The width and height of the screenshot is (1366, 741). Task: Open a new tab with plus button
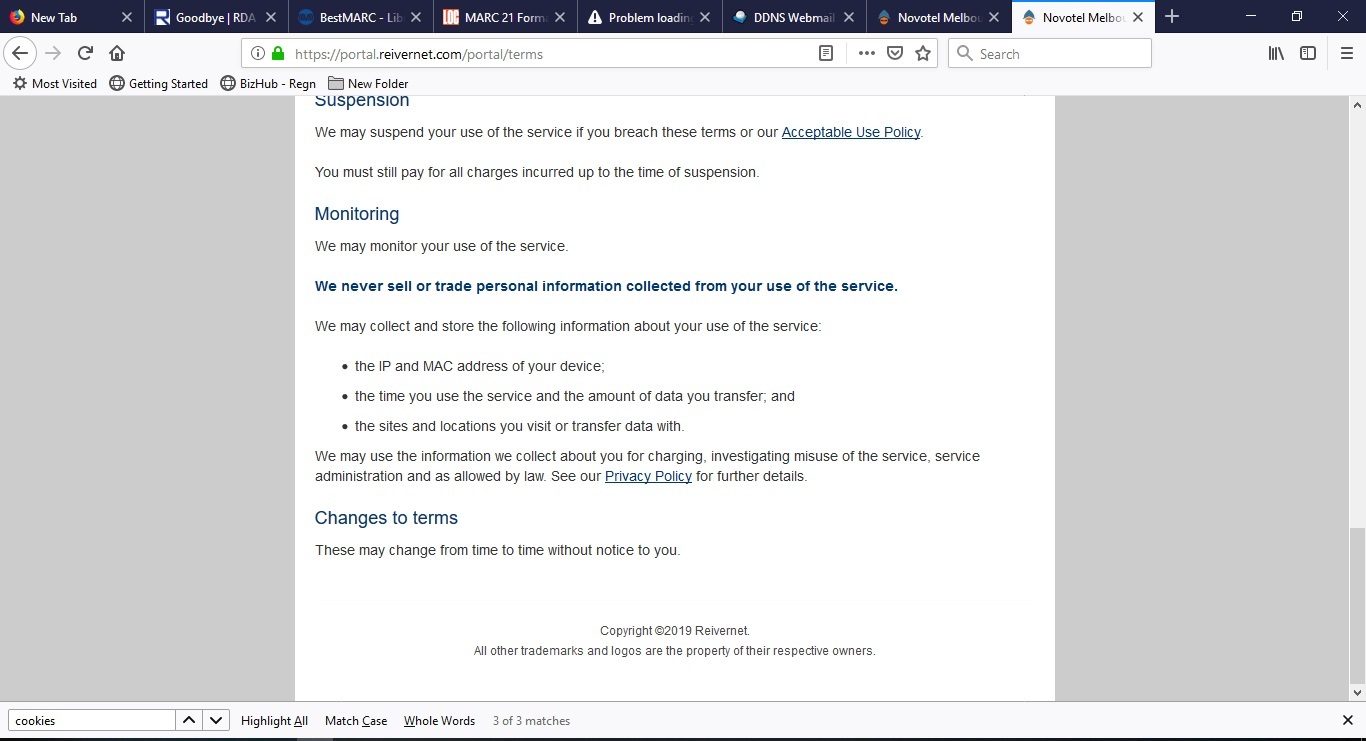(1172, 17)
